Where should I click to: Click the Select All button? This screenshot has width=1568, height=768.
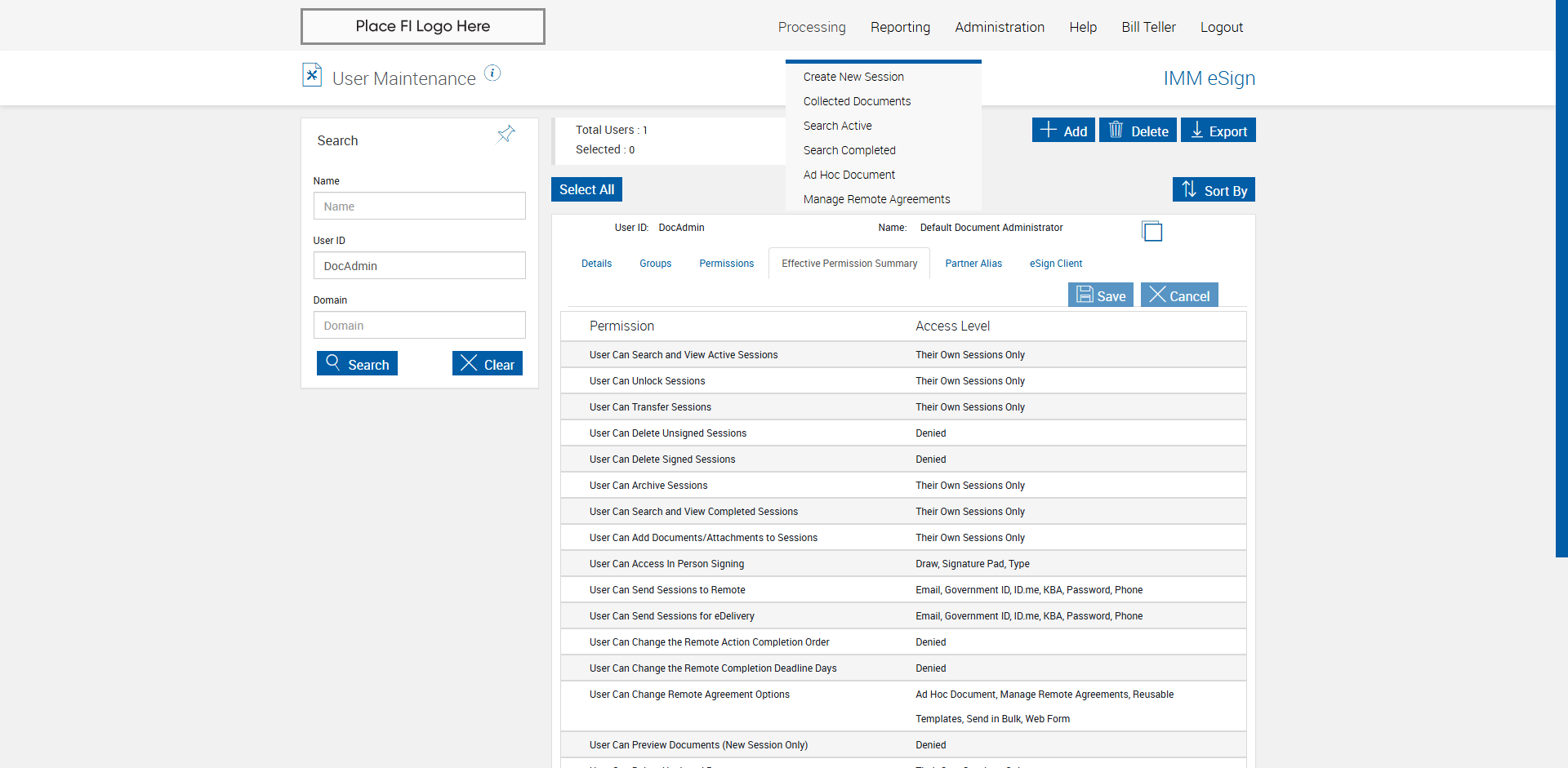[586, 189]
